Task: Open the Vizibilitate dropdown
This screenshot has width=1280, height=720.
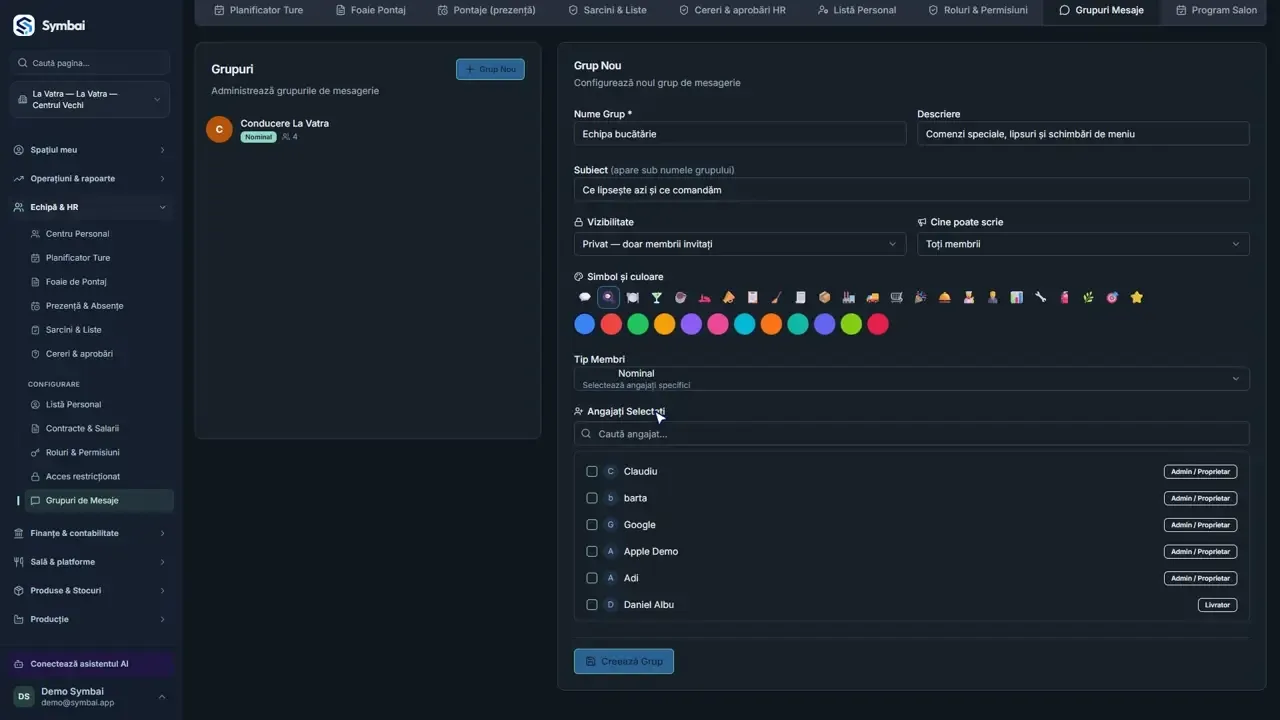Action: pos(740,244)
